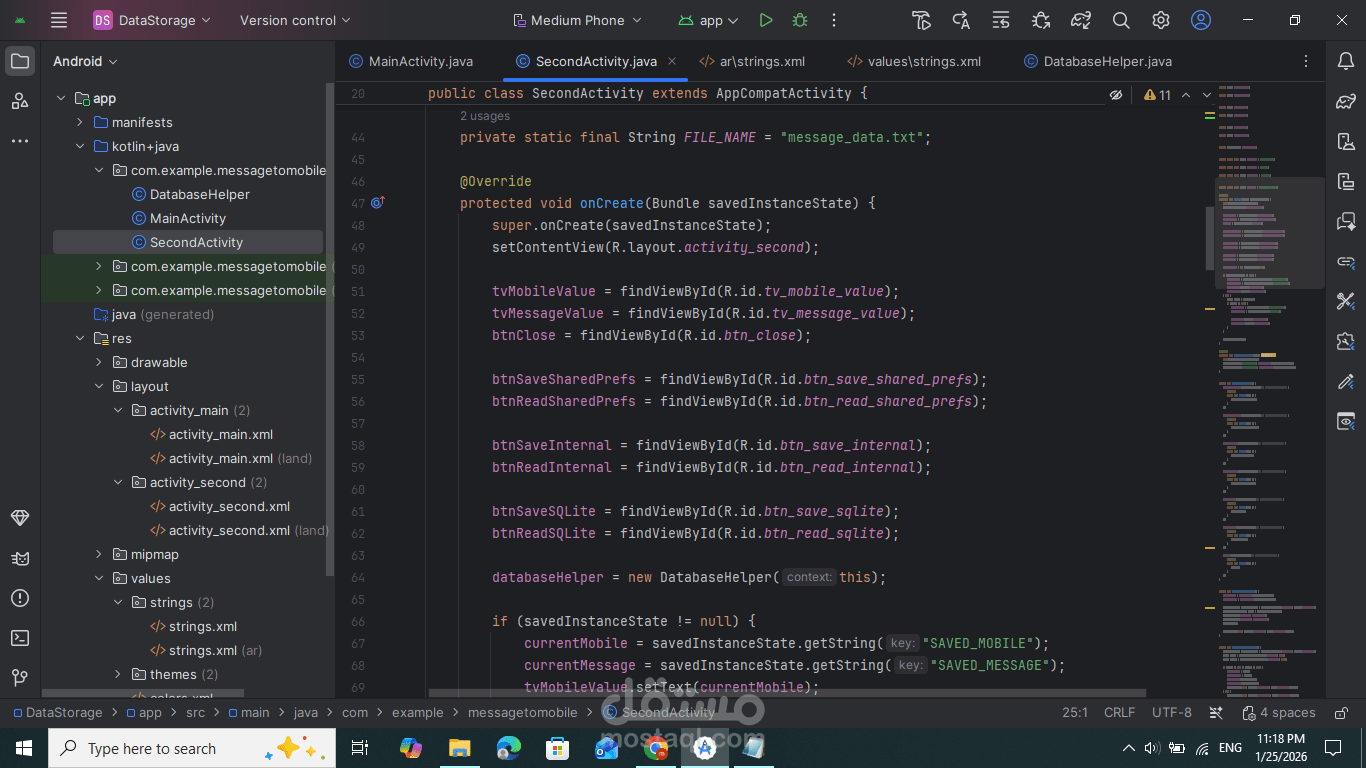Open the Android project view dropdown
Image resolution: width=1366 pixels, height=768 pixels.
[x=85, y=61]
